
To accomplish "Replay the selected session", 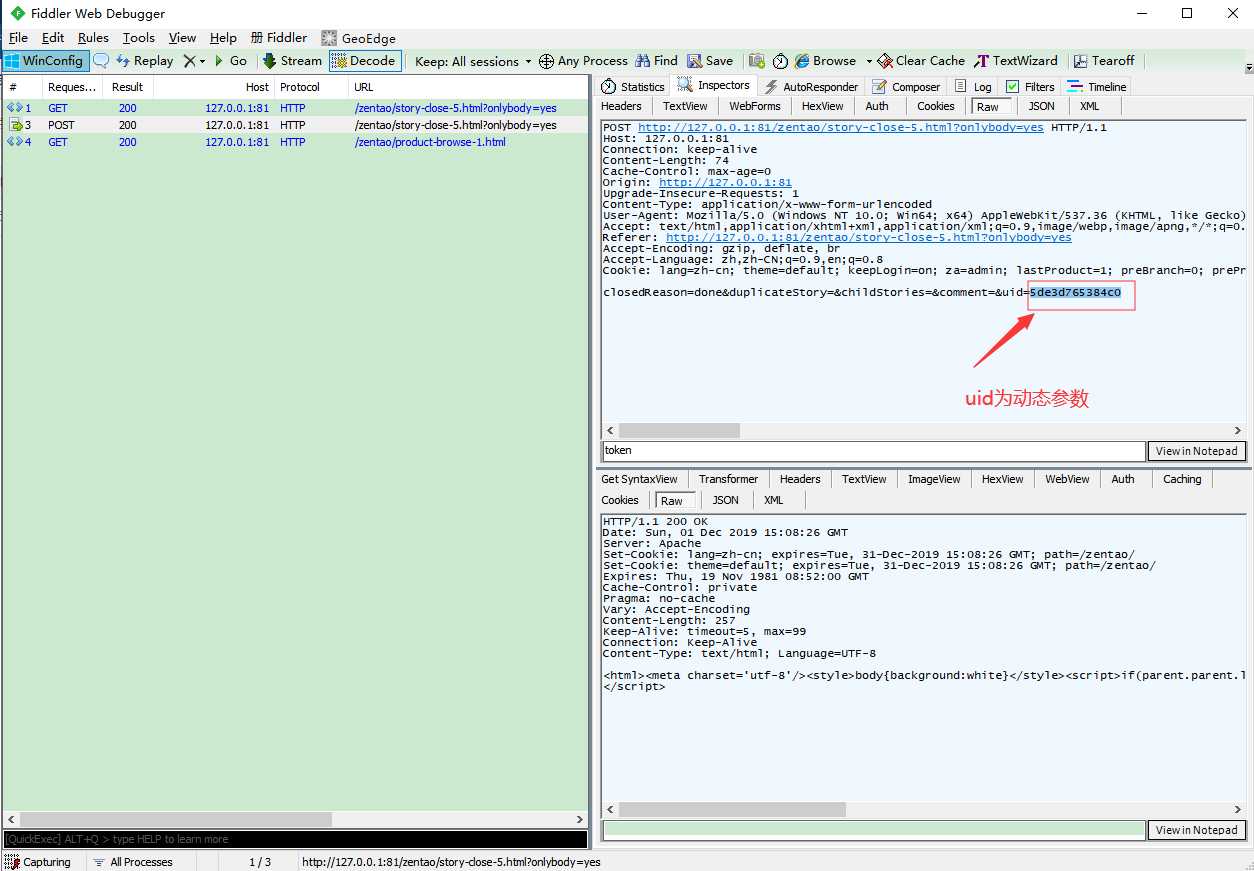I will pyautogui.click(x=144, y=61).
